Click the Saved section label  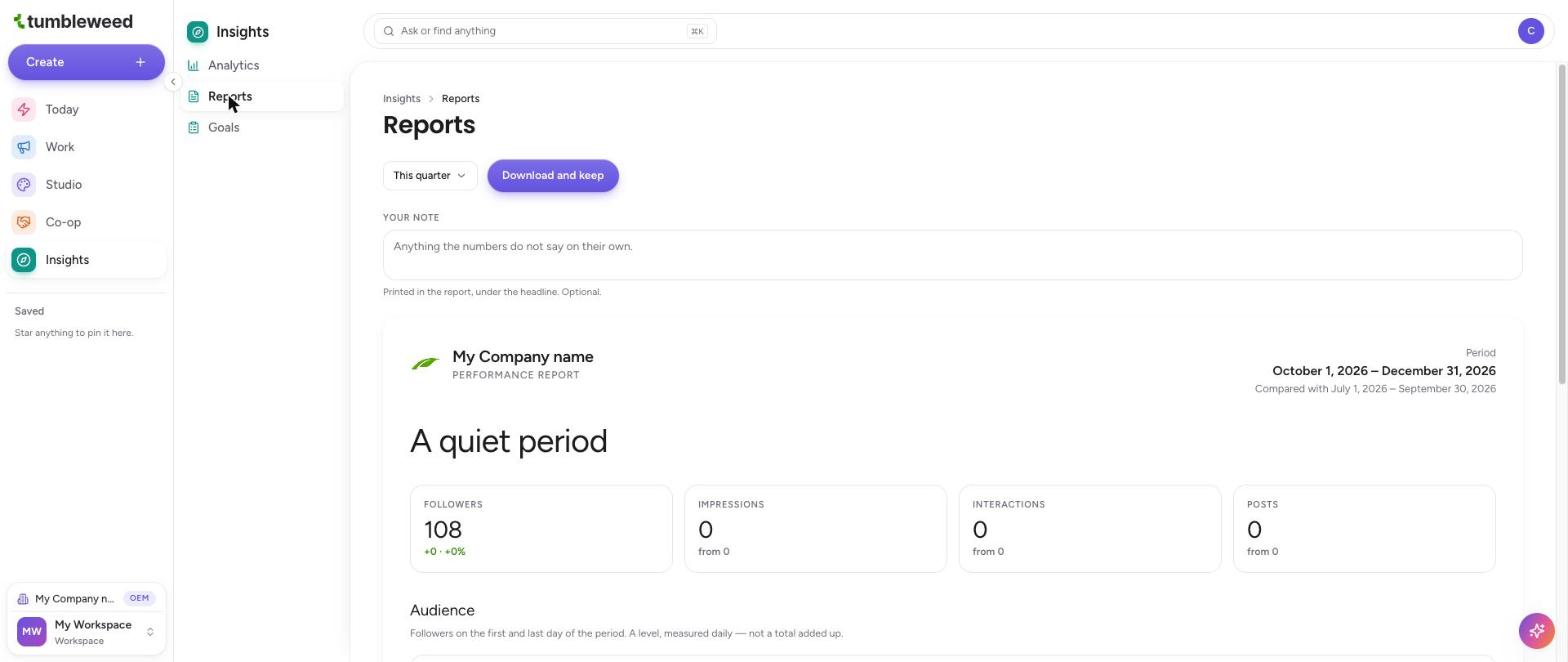[x=29, y=312]
